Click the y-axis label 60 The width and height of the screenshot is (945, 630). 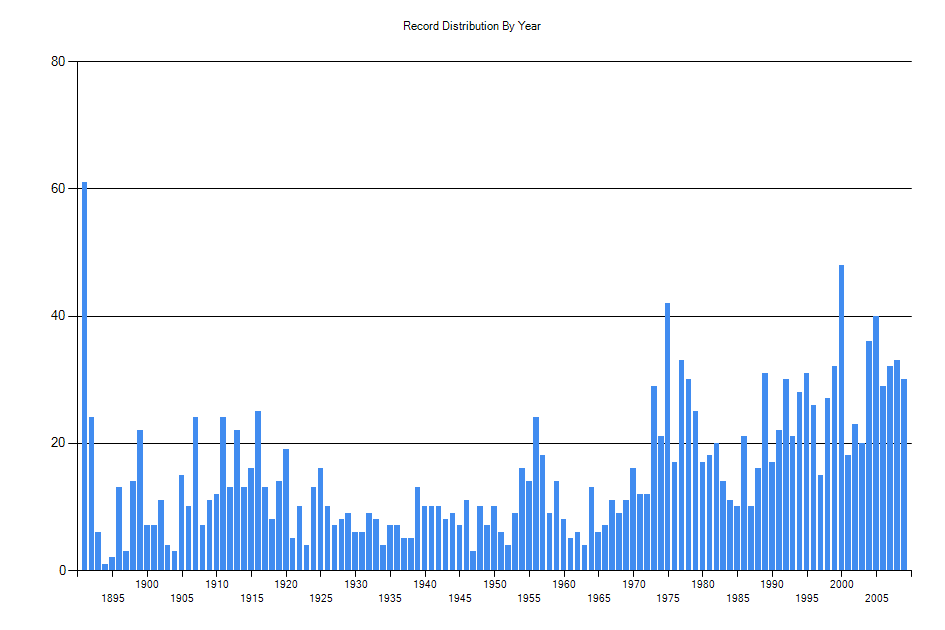coord(58,189)
